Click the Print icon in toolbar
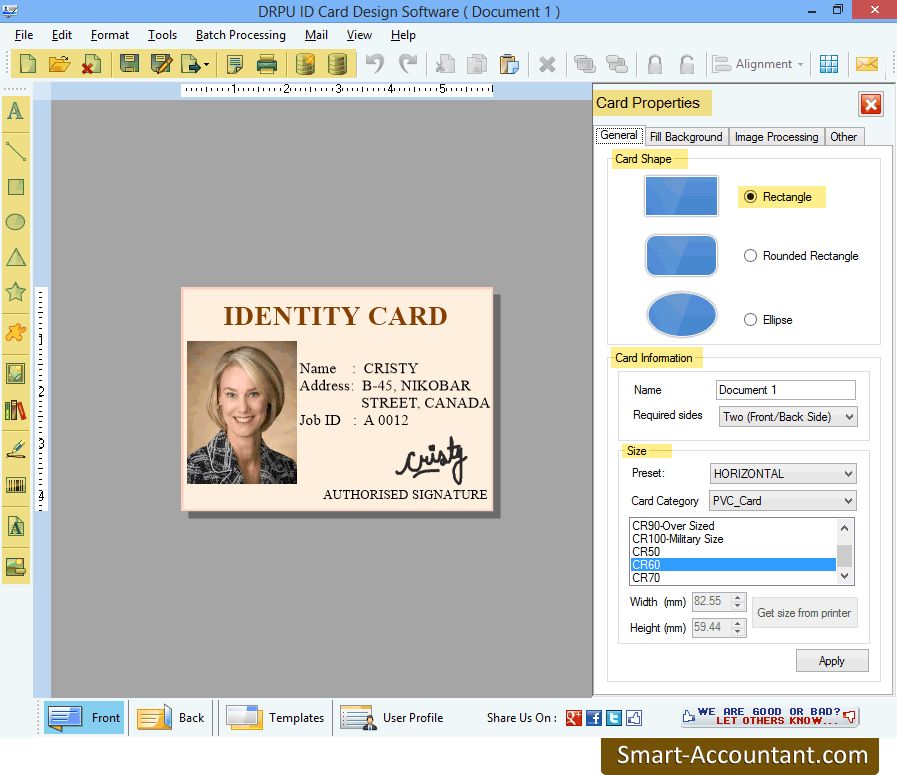The height and width of the screenshot is (775, 897). pyautogui.click(x=267, y=64)
